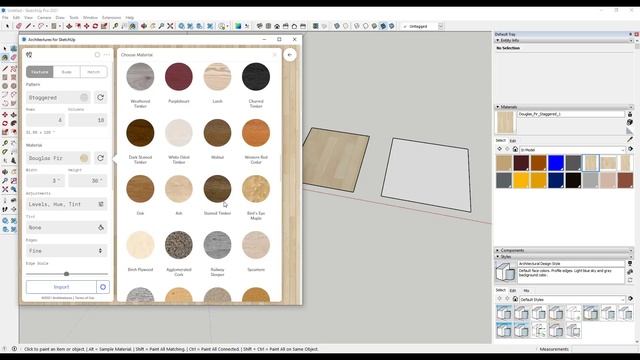640x360 pixels.
Task: Choose the Birch Plywood material
Action: click(x=140, y=245)
